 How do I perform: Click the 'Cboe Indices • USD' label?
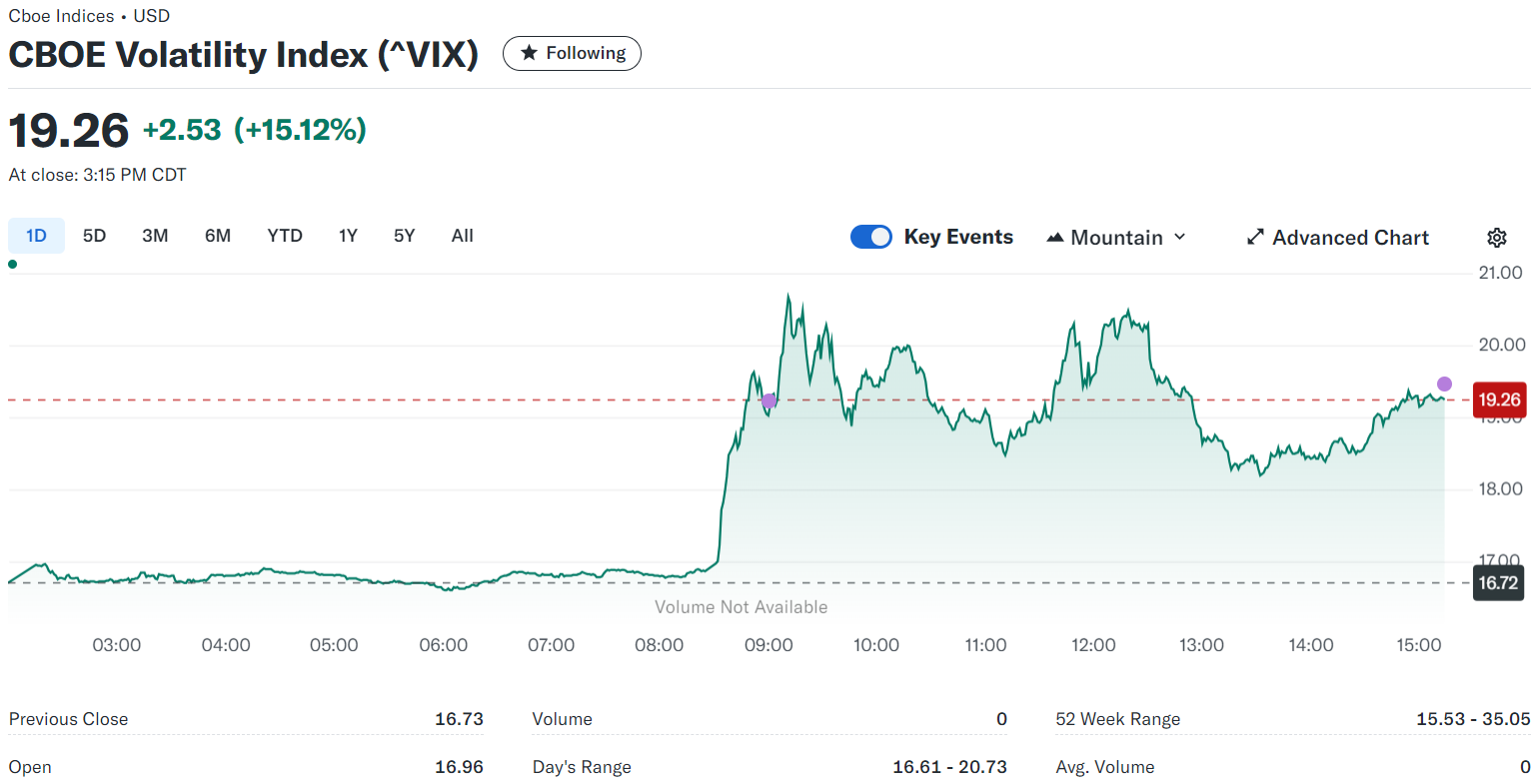(89, 16)
